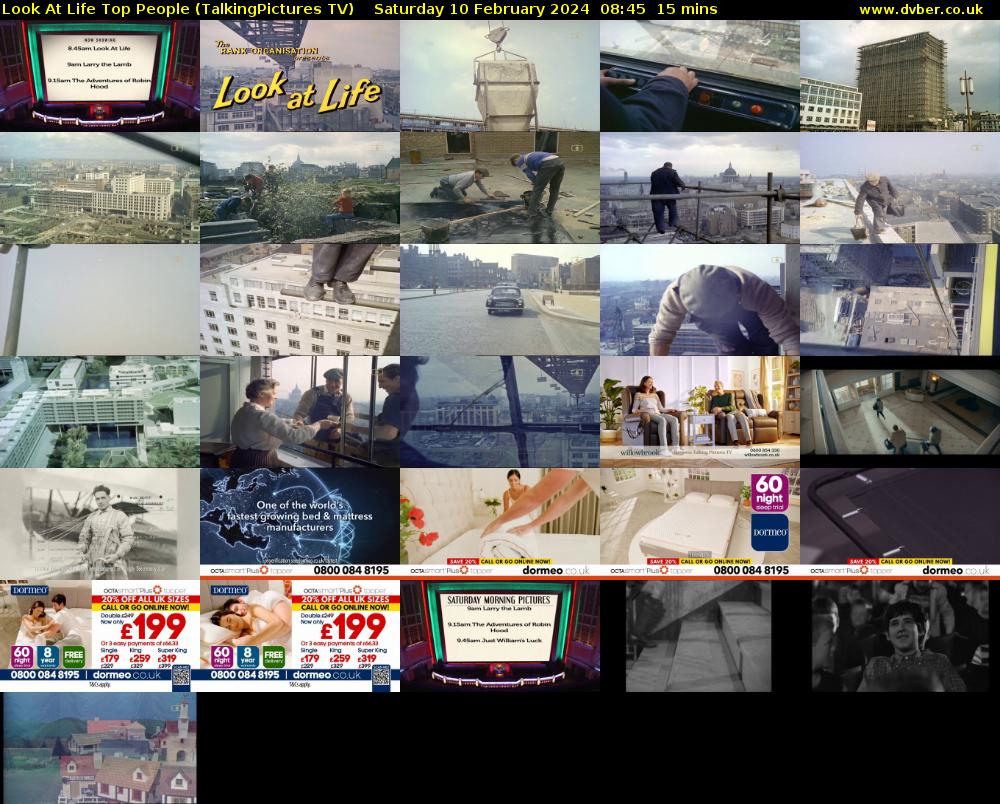This screenshot has height=804, width=1000.
Task: Select the broadcast date 'Saturday 10 February 2024'
Action: click(x=482, y=10)
